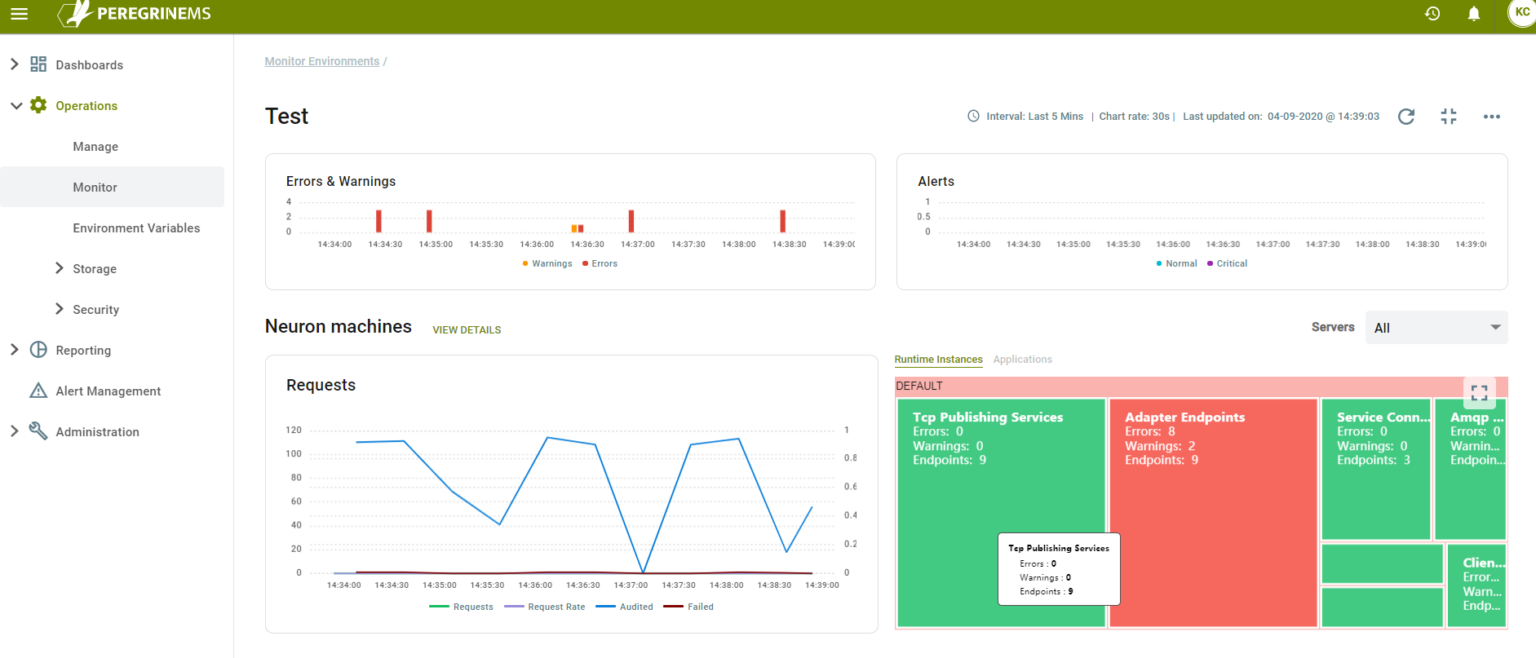Select the Manage menu item
The width and height of the screenshot is (1536, 658).
[x=95, y=146]
